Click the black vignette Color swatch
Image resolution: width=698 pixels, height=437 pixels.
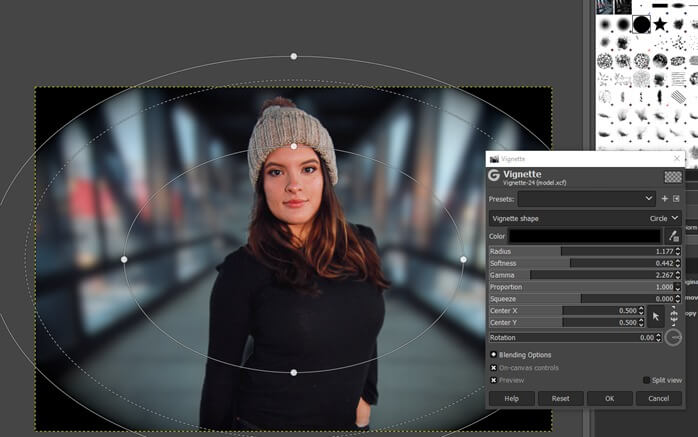585,236
